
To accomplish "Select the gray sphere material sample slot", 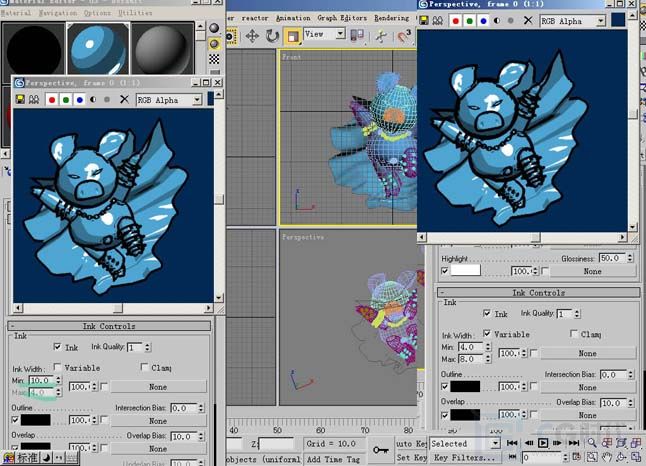I will point(162,49).
